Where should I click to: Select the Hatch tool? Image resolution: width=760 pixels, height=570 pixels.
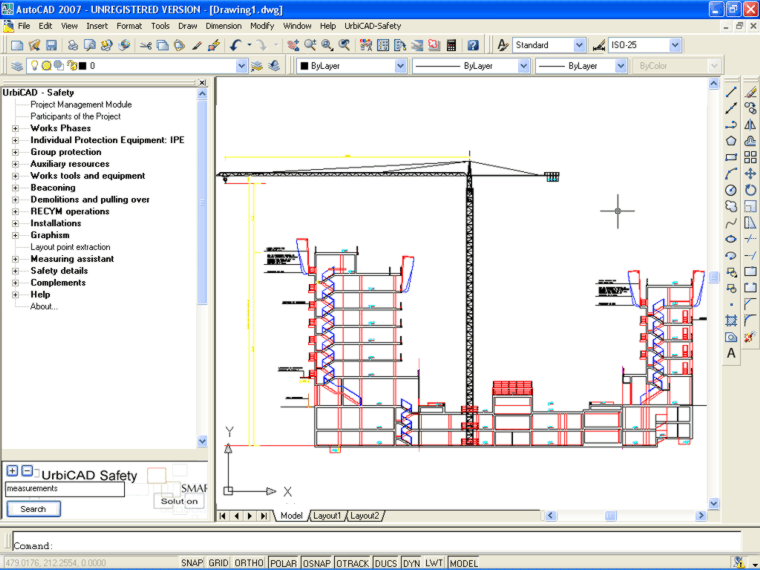tap(731, 320)
